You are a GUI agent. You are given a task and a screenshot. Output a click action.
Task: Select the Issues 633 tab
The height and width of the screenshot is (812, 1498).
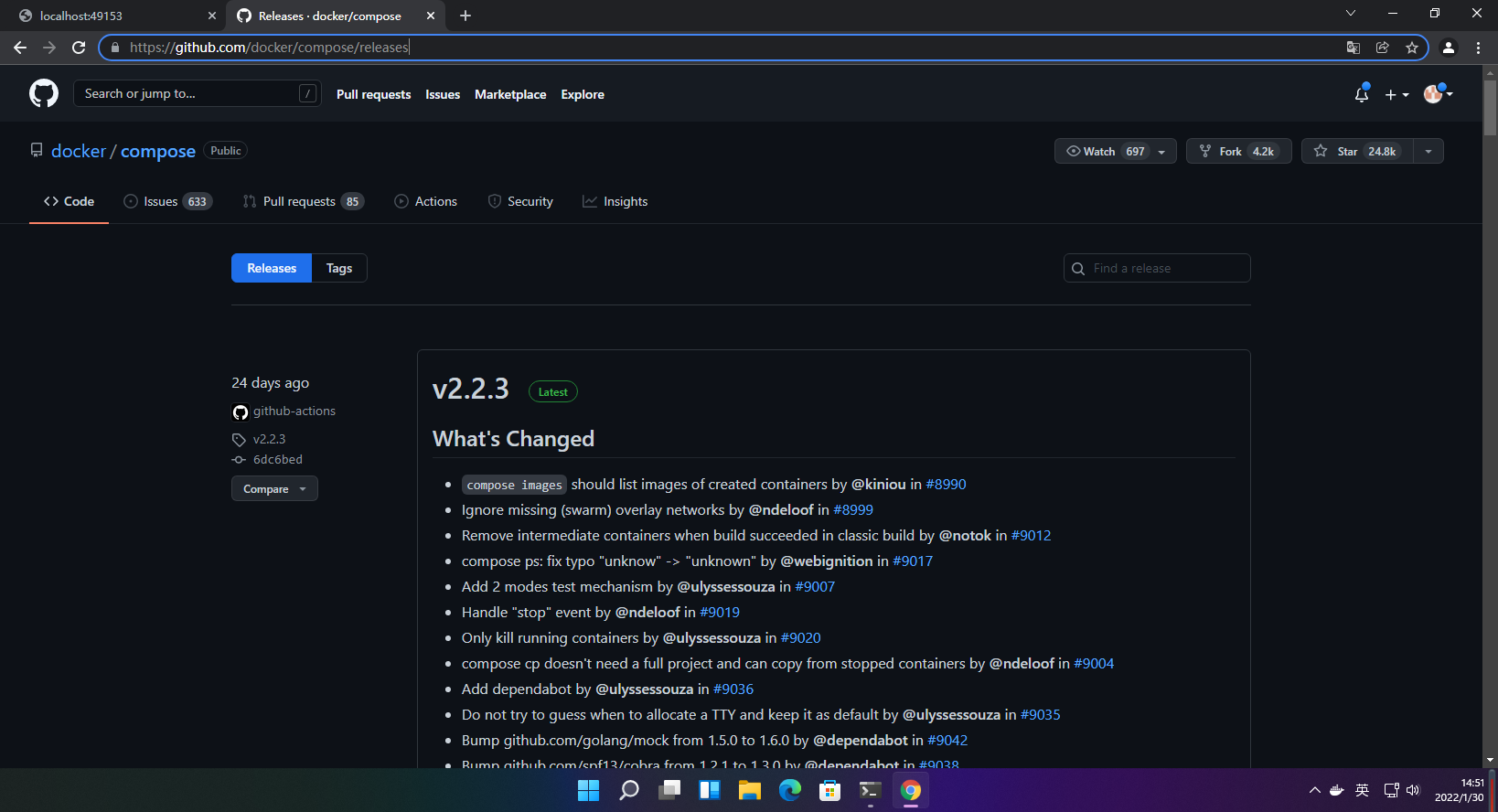coord(168,201)
